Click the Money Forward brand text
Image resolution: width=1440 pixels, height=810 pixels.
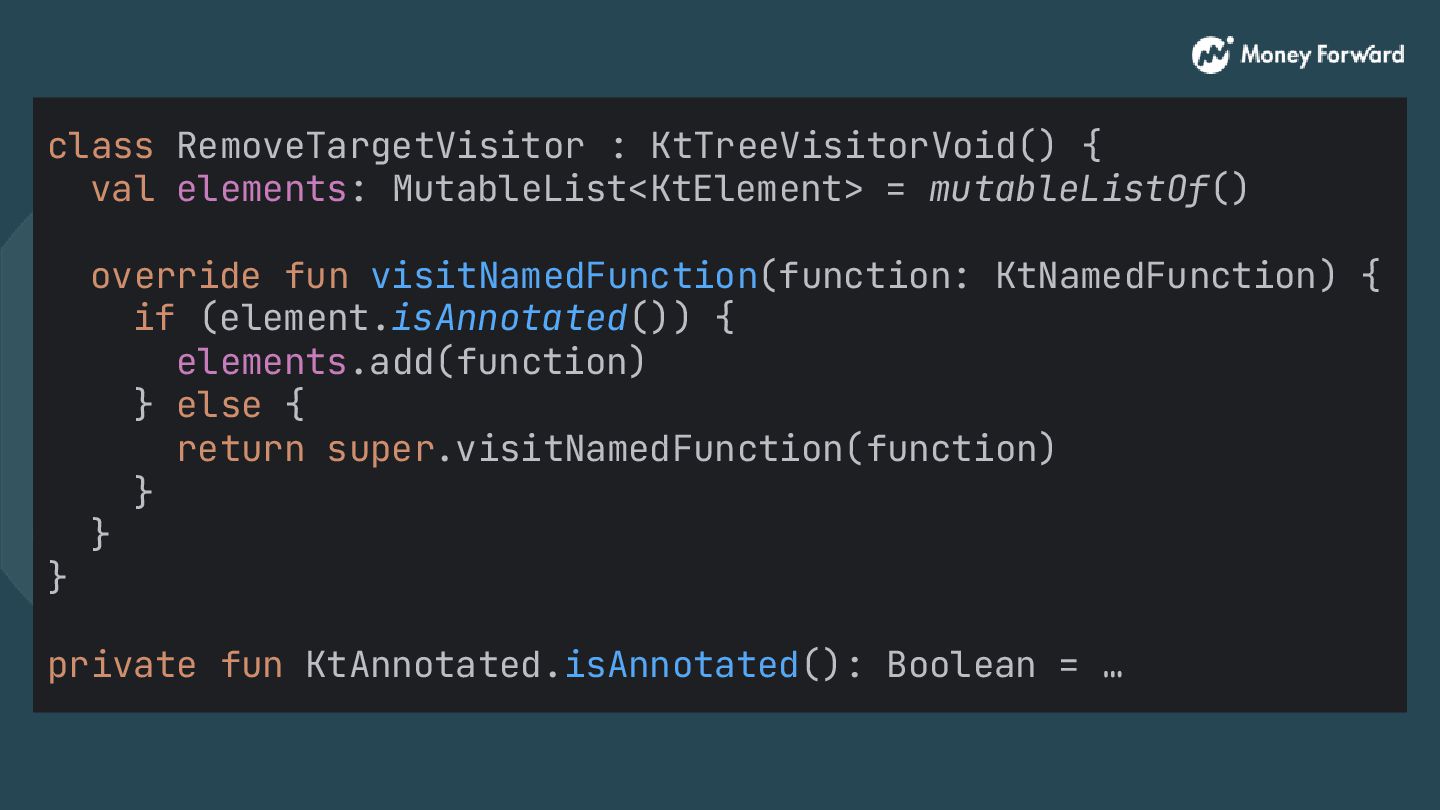point(1322,54)
